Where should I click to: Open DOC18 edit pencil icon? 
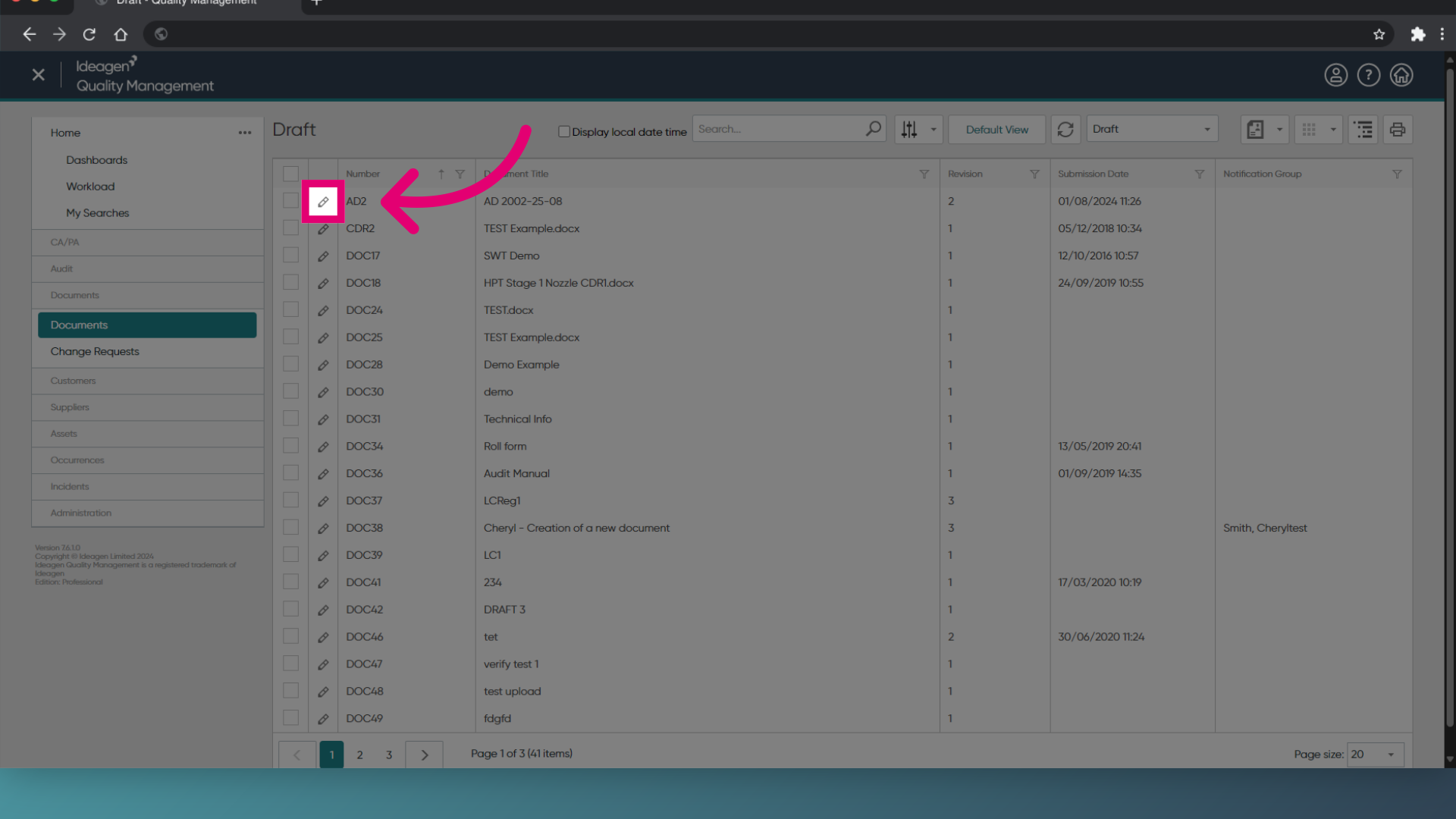coord(323,284)
